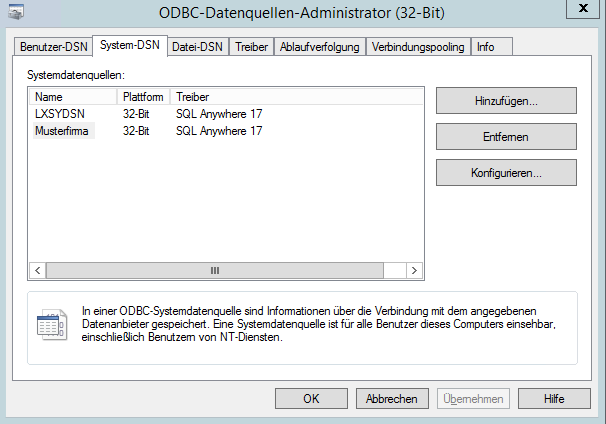Image resolution: width=606 pixels, height=424 pixels.
Task: Click the Abbrechen button
Action: pos(392,398)
